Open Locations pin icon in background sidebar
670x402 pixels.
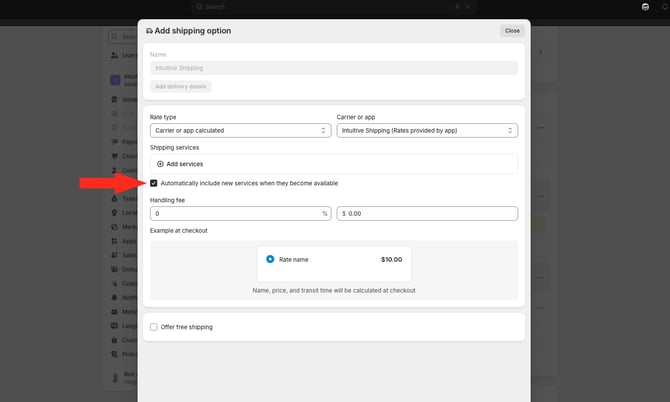point(115,213)
